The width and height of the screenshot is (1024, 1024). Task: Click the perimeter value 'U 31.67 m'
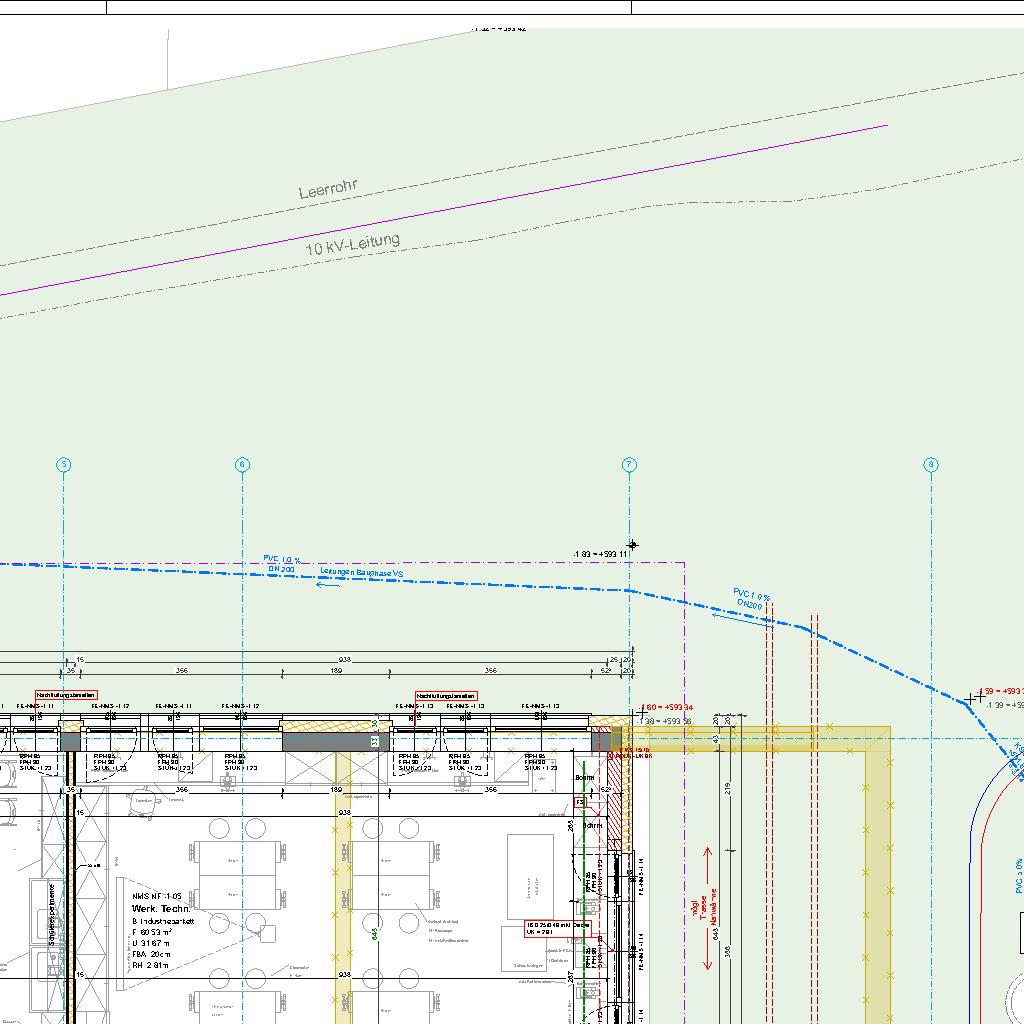click(x=151, y=943)
